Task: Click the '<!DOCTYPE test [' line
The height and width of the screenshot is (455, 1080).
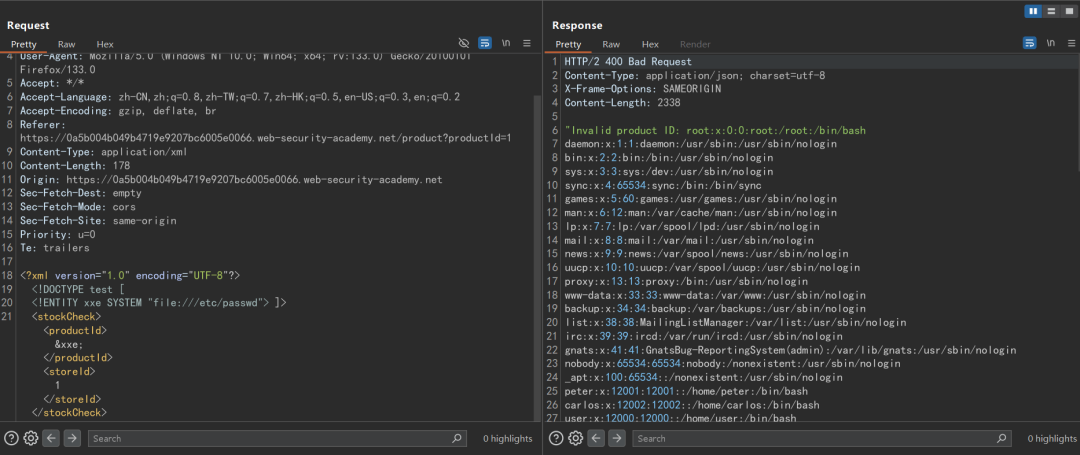Action: (x=76, y=288)
